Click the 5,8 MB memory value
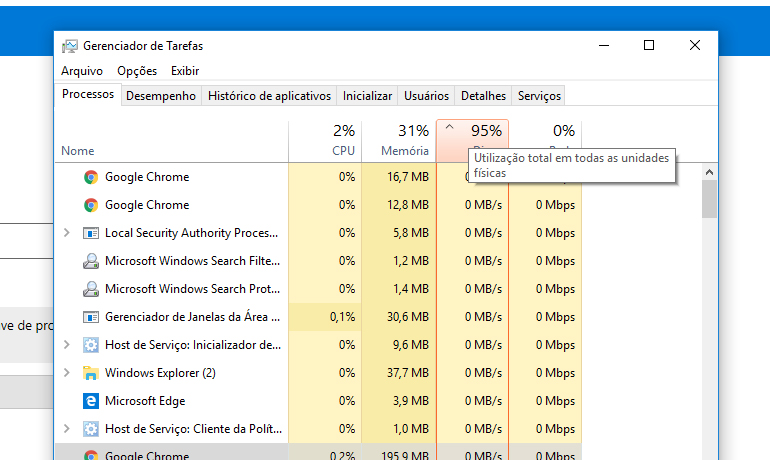This screenshot has height=460, width=770. (411, 233)
